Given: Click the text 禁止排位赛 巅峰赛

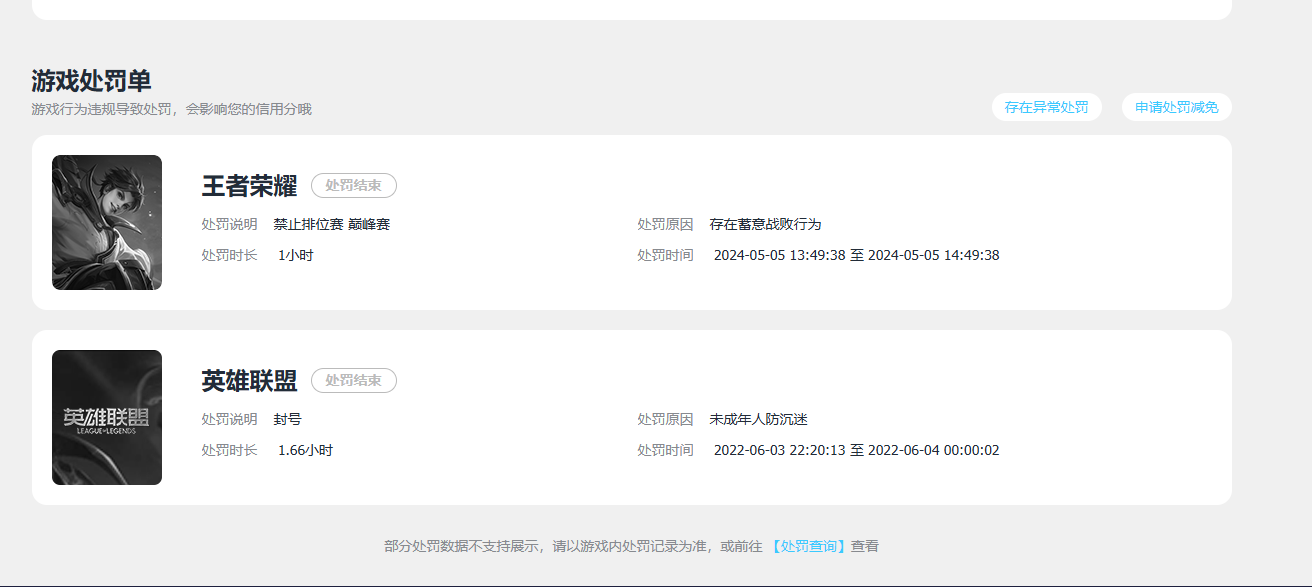Looking at the screenshot, I should (x=332, y=224).
